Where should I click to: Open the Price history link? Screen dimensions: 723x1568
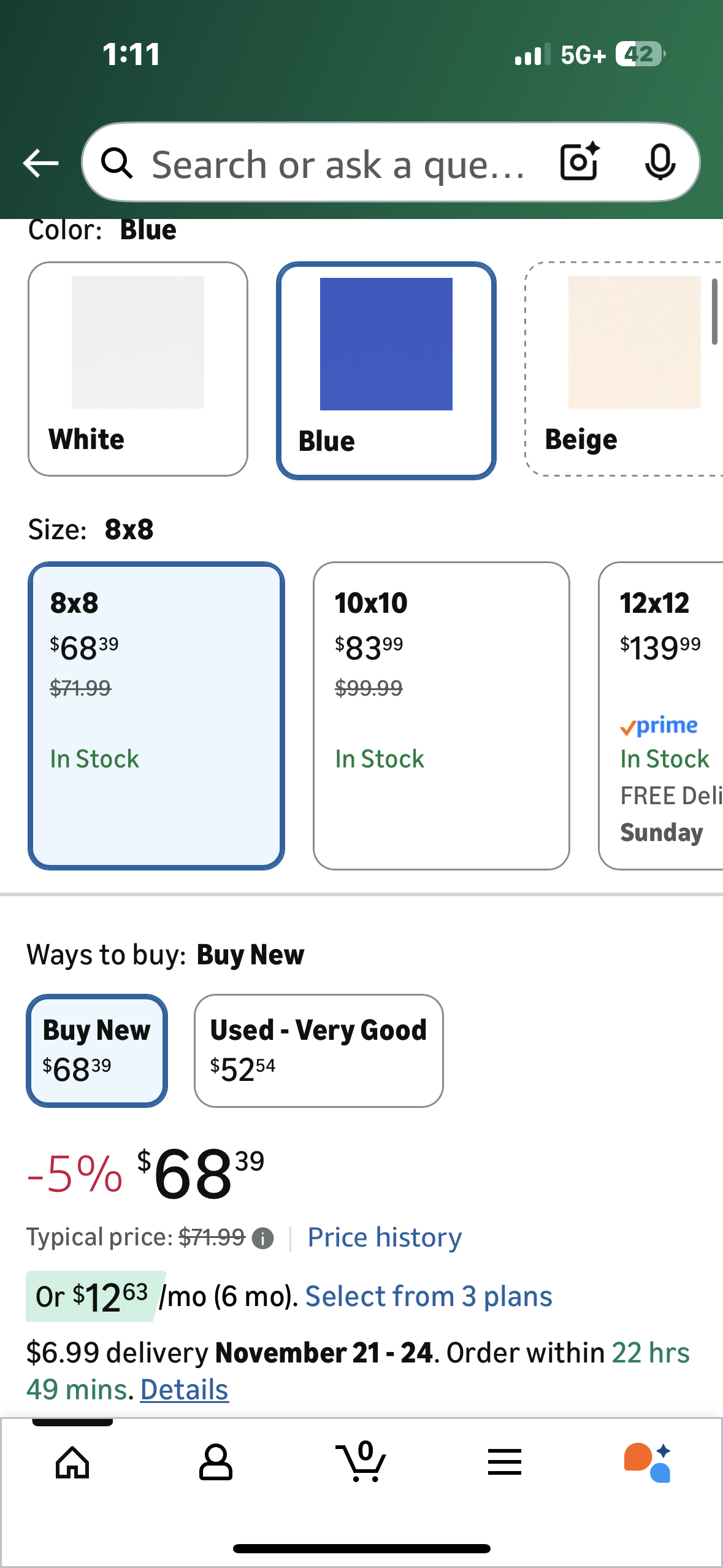pos(384,1237)
